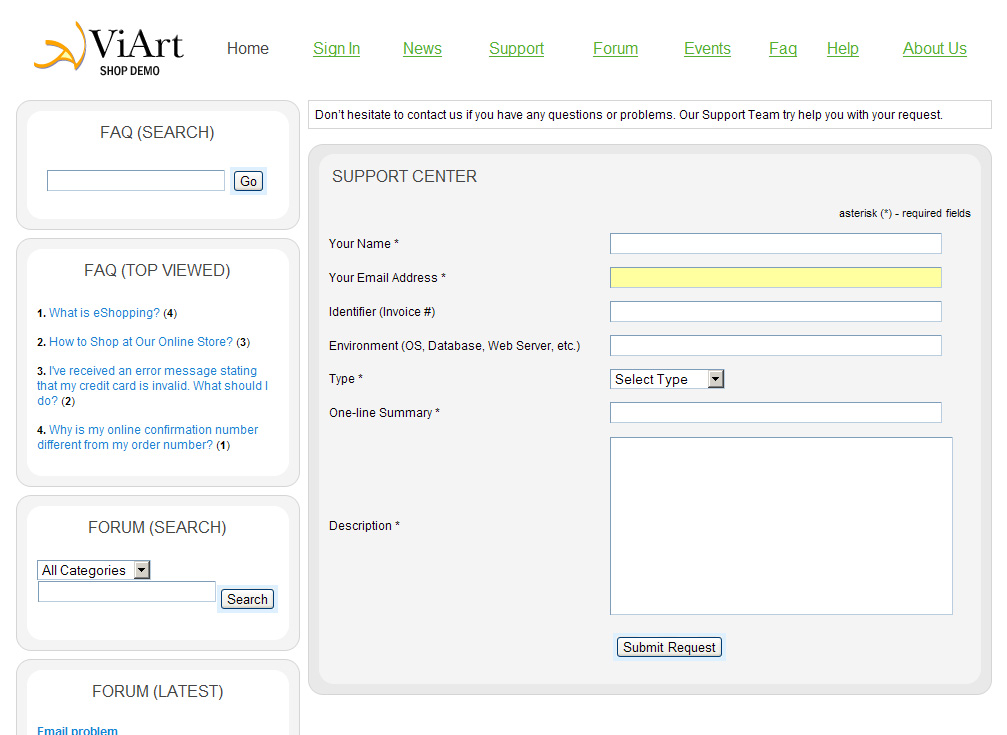This screenshot has width=1007, height=735.
Task: Click the 'FORUM (LATEST)' heading
Action: (157, 691)
